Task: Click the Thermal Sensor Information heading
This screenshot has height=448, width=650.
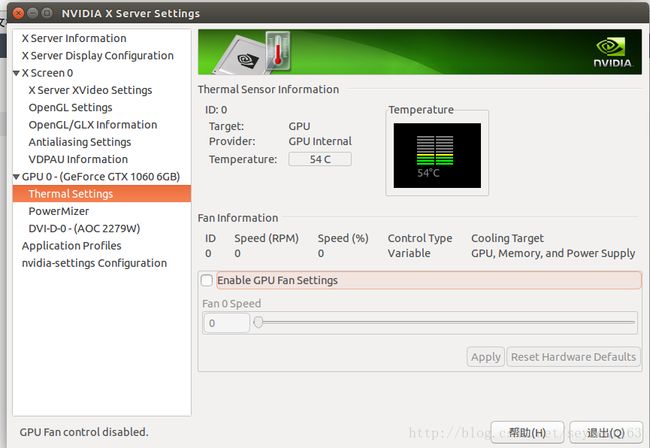Action: tap(268, 90)
